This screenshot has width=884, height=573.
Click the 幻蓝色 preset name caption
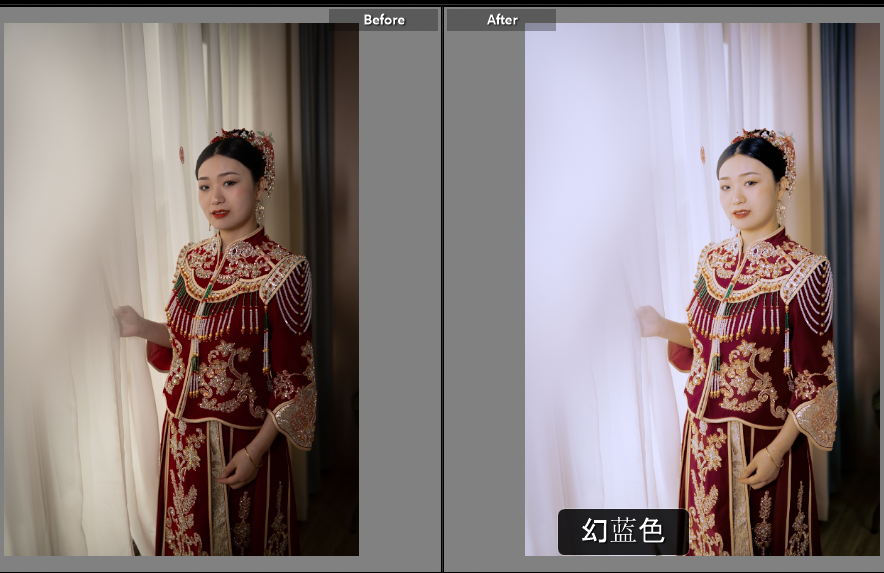(x=622, y=531)
